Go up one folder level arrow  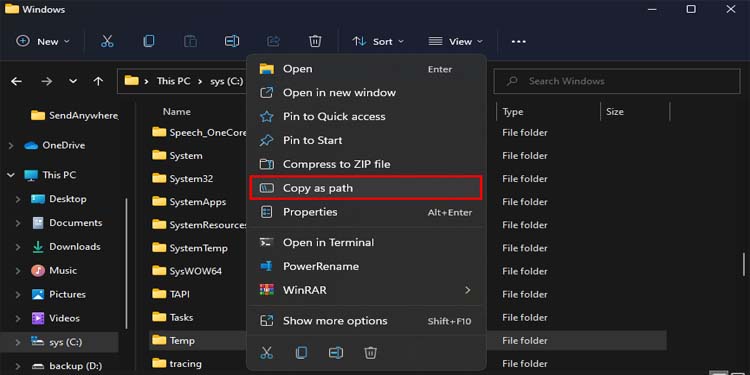click(x=98, y=81)
